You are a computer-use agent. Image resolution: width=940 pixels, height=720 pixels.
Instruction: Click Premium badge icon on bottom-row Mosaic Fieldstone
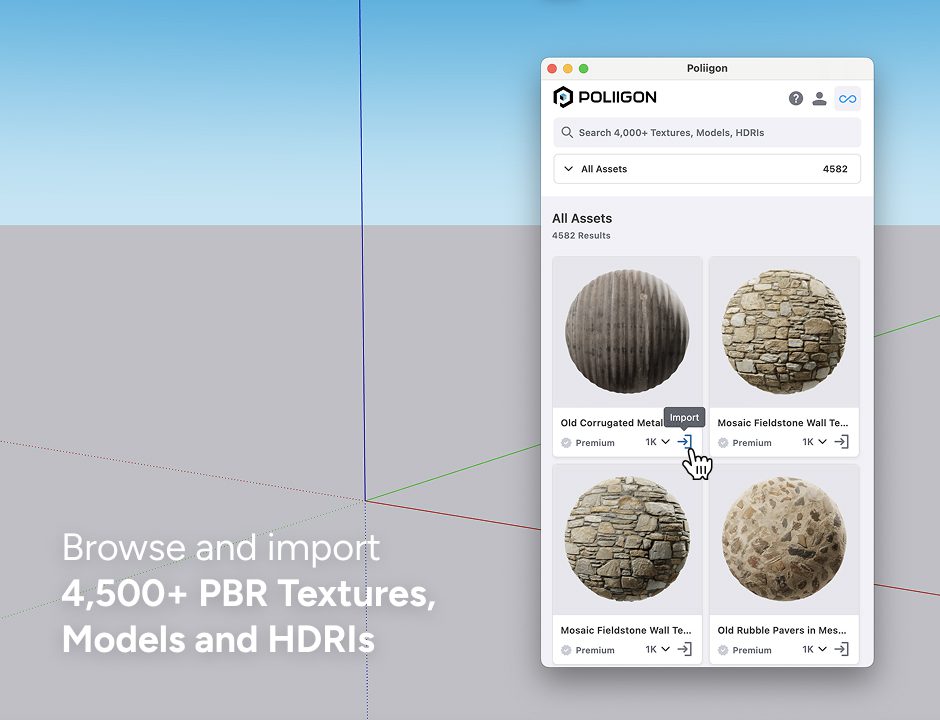[566, 650]
